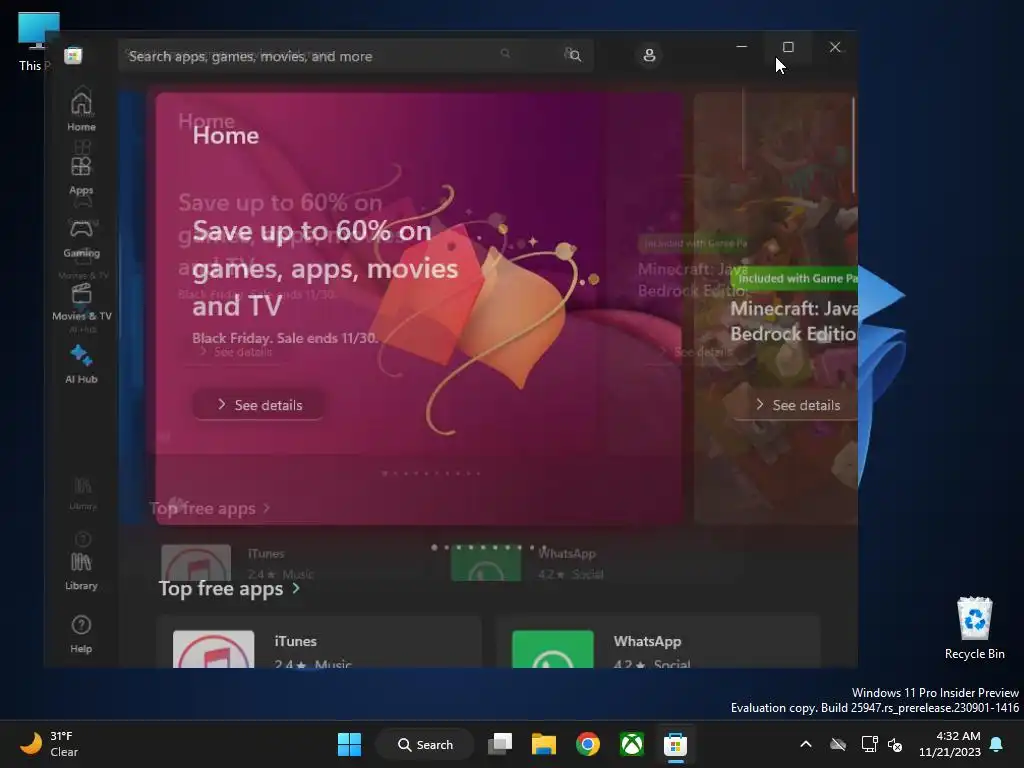
Task: Open Top free apps list link
Action: [x=221, y=588]
